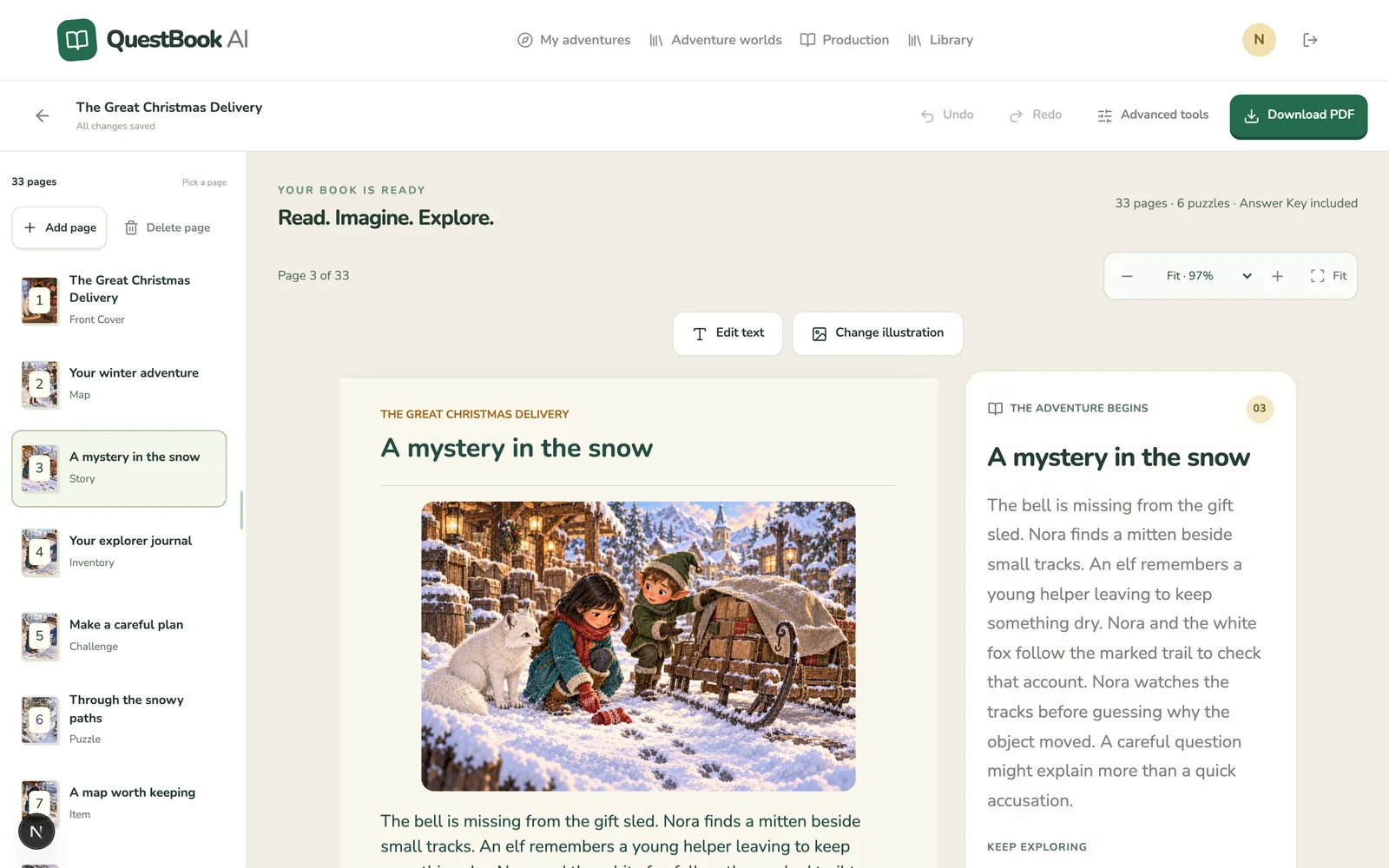Select page 4 Your explorer journal
Viewport: 1389px width, 868px height.
pos(119,552)
